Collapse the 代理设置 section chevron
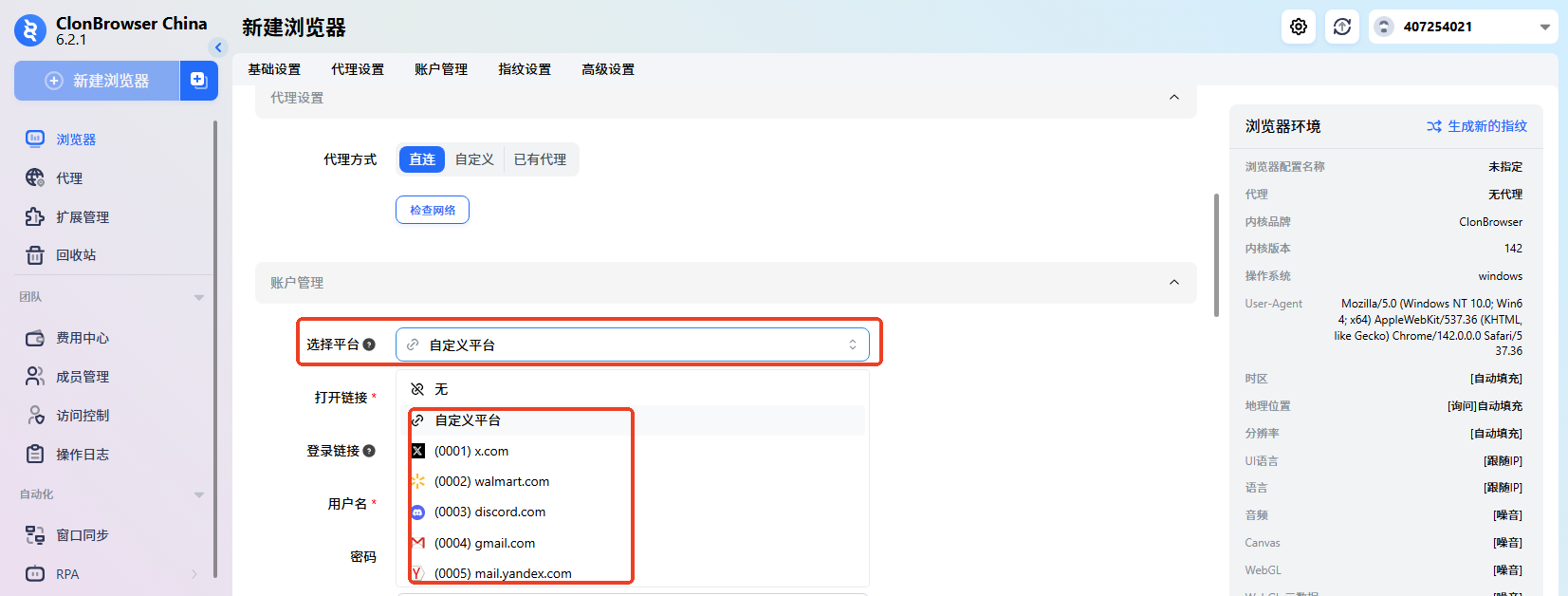 point(1174,98)
